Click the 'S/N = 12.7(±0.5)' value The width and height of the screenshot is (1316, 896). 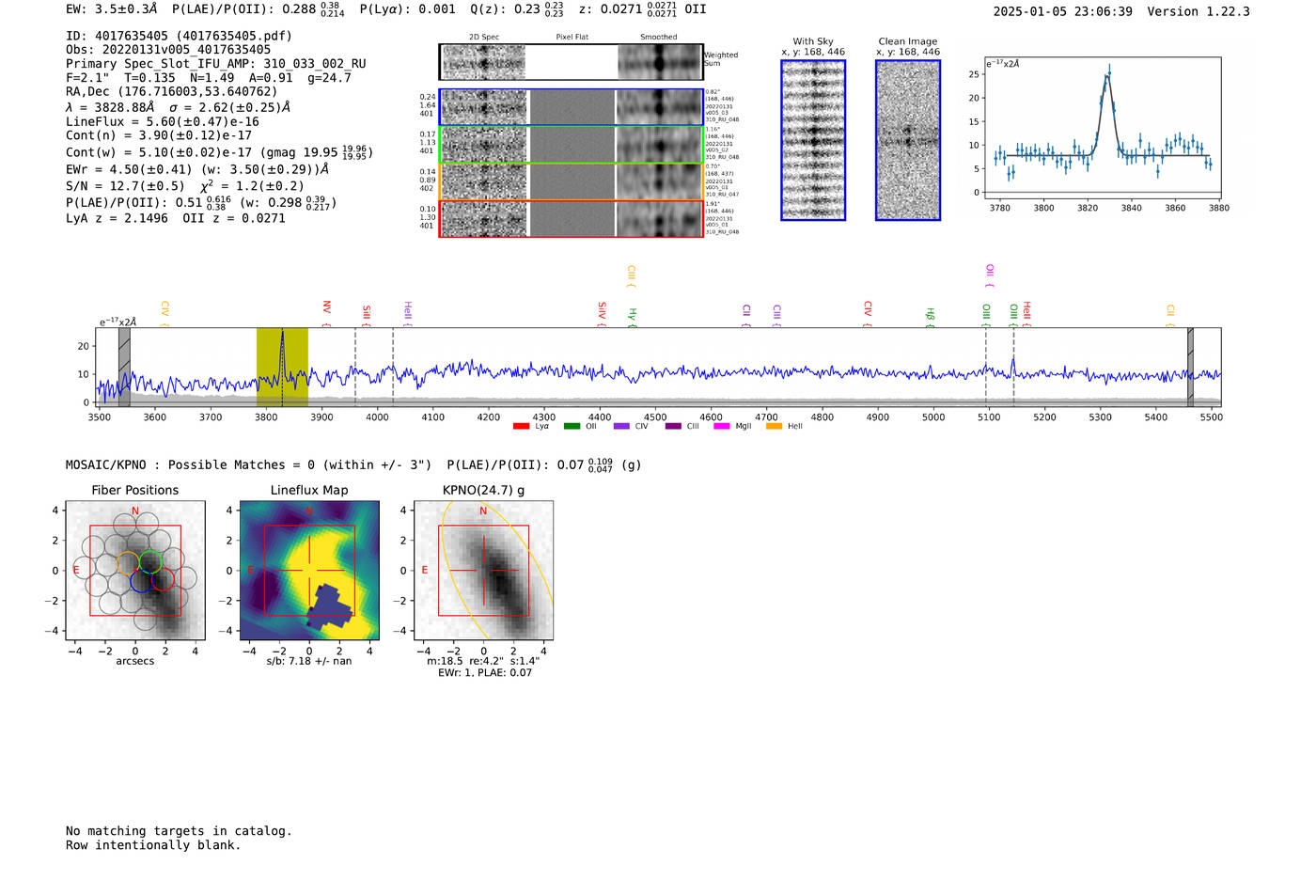(125, 186)
